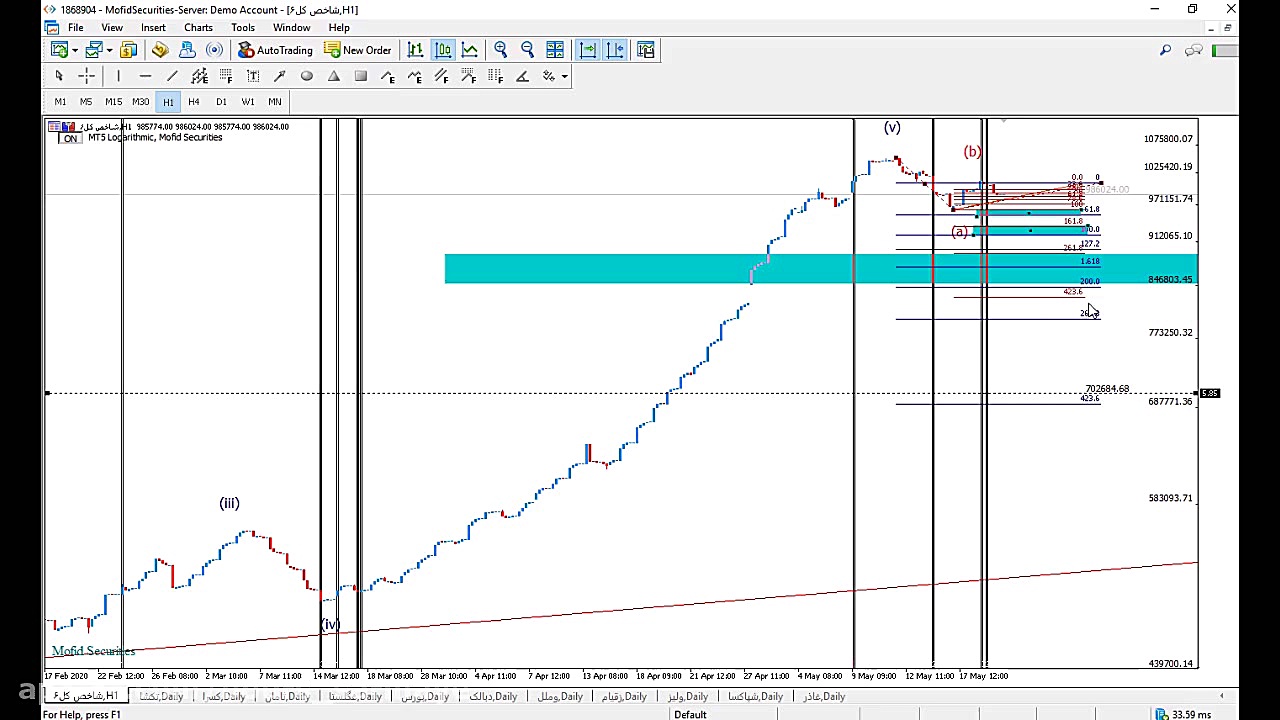Click the New Order button
The height and width of the screenshot is (720, 1280).
point(358,50)
